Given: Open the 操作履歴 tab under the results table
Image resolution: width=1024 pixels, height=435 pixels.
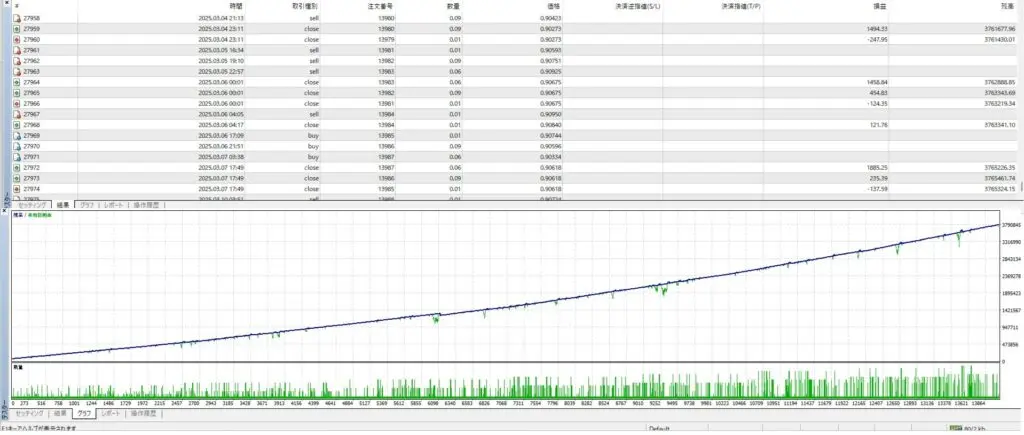Looking at the screenshot, I should click(x=146, y=204).
